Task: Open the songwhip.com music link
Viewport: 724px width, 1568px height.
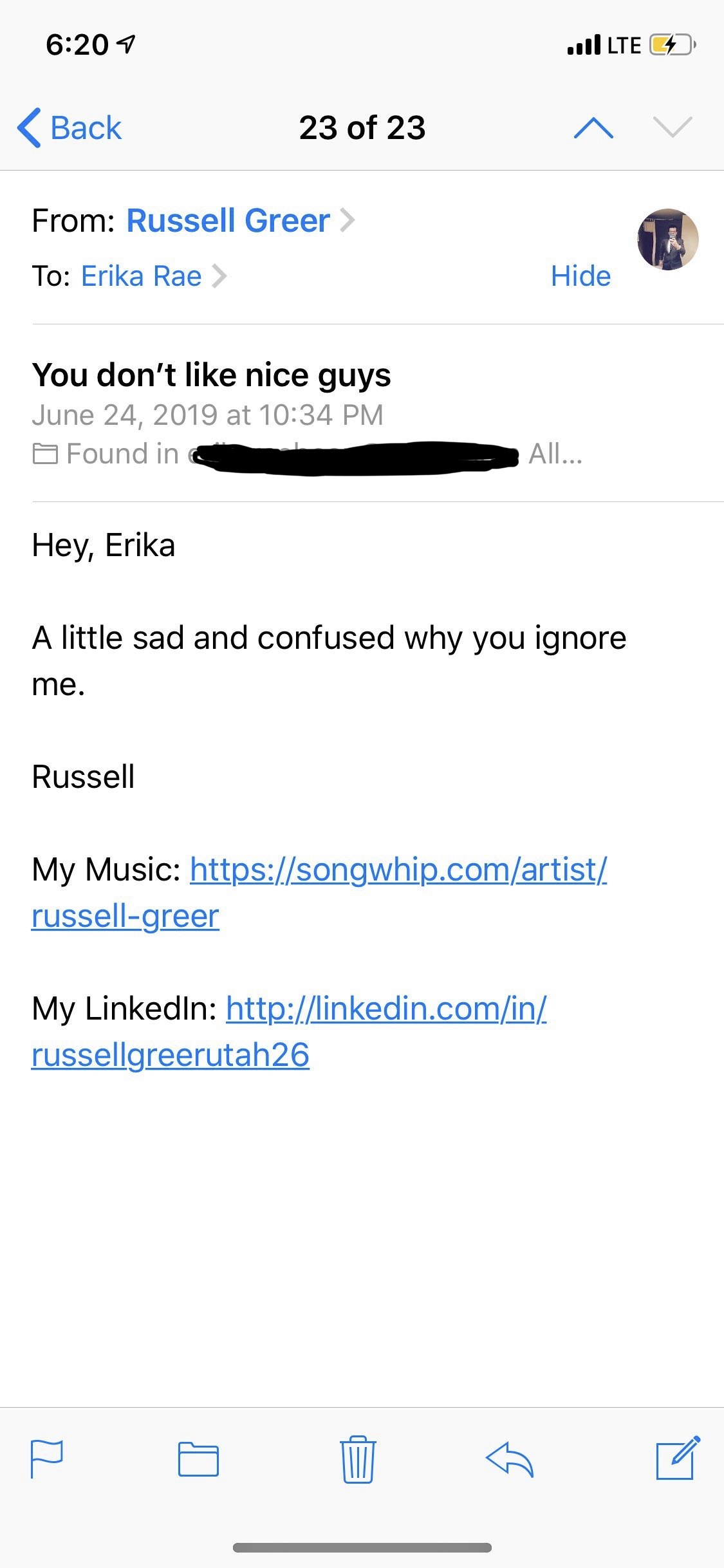Action: pyautogui.click(x=398, y=870)
